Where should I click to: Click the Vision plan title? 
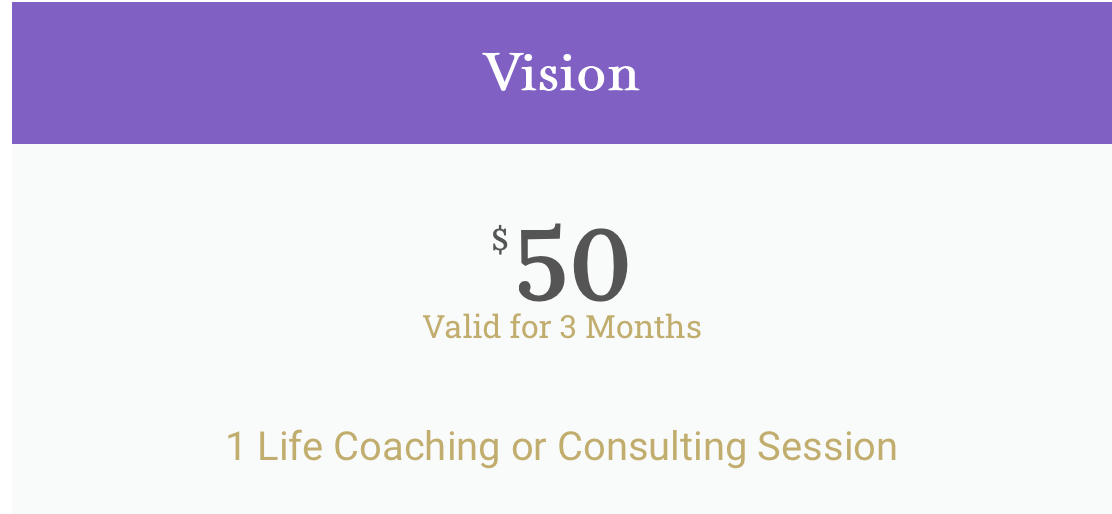coord(561,74)
